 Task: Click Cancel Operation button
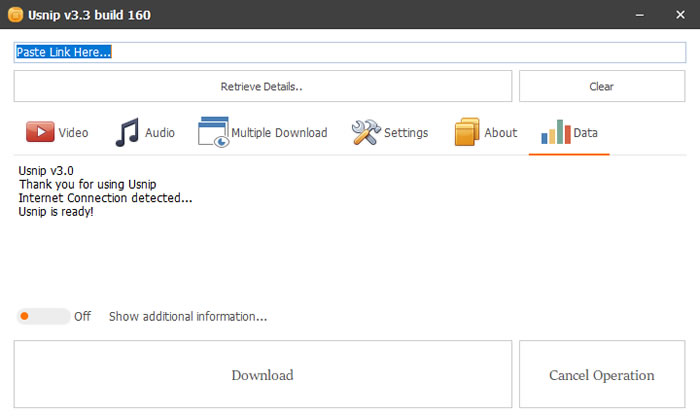click(x=602, y=374)
